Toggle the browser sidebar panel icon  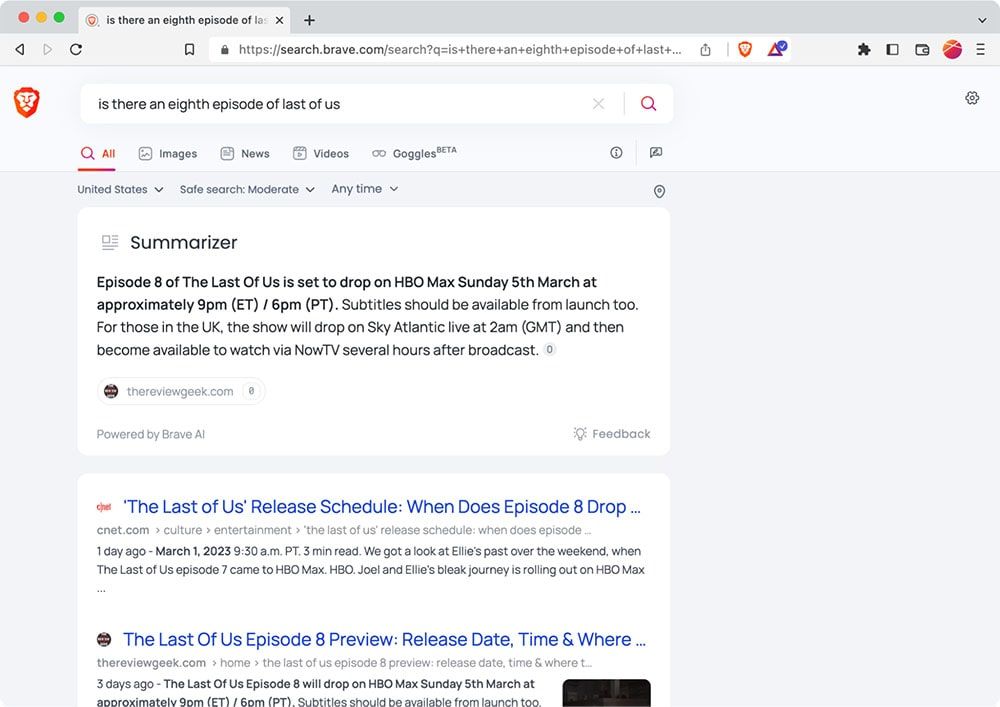pos(893,49)
